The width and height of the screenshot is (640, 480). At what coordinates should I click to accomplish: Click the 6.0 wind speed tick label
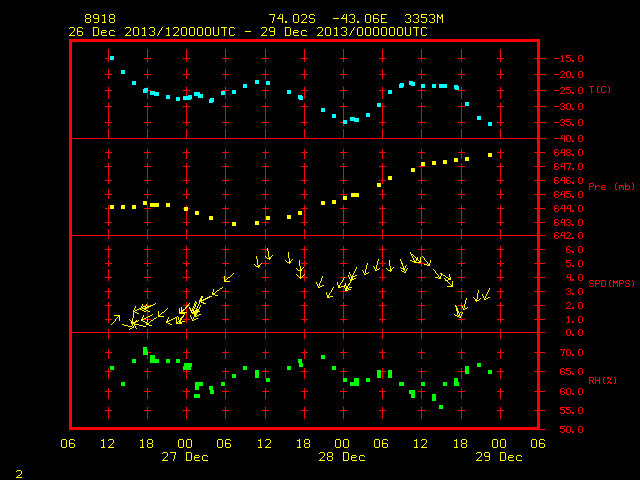[x=574, y=250]
